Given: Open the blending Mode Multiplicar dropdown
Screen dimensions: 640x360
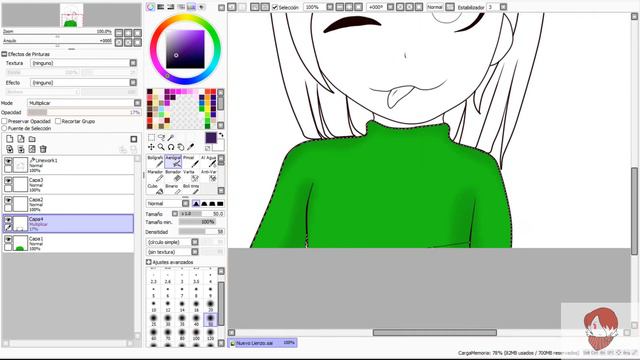Looking at the screenshot, I should coord(138,103).
